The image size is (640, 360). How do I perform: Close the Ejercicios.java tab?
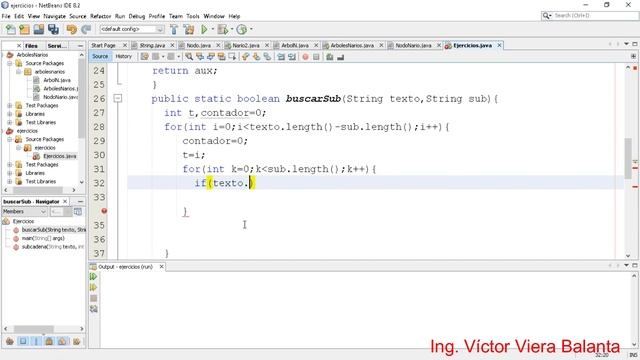tap(499, 45)
